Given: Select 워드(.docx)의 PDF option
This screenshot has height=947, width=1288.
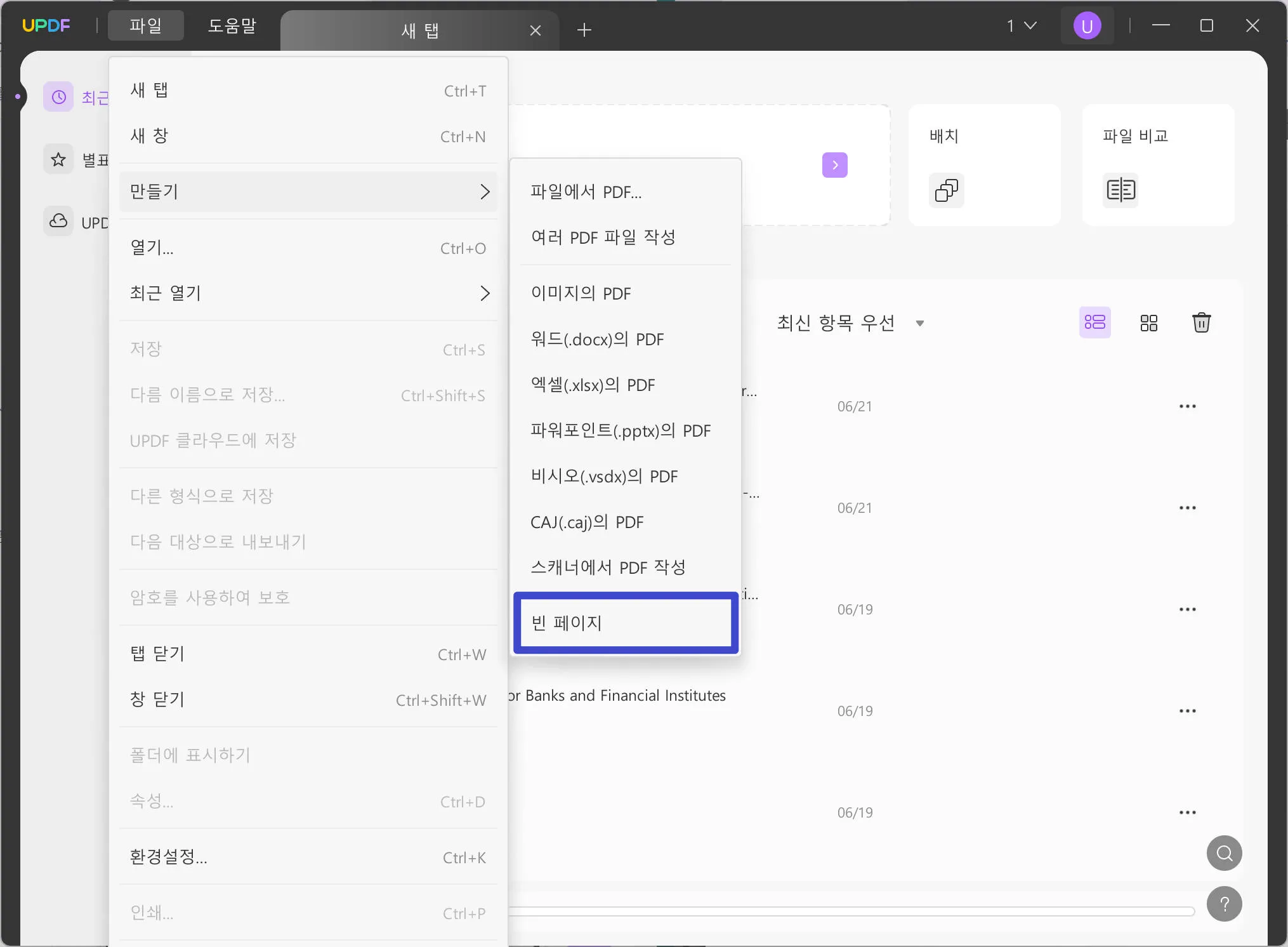Looking at the screenshot, I should click(x=626, y=339).
